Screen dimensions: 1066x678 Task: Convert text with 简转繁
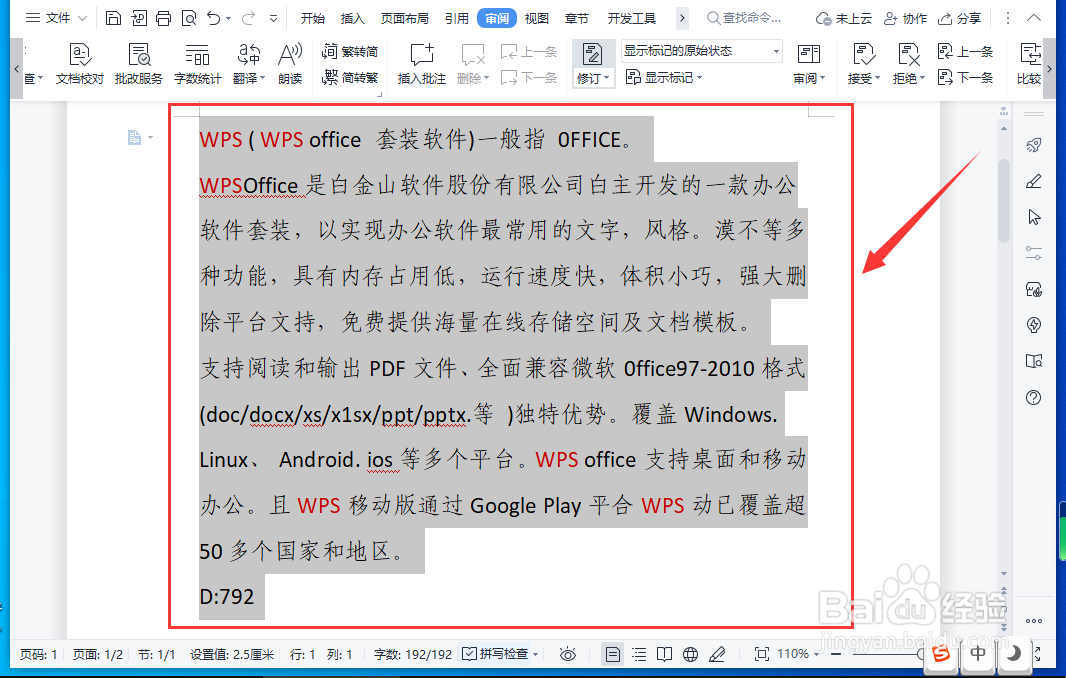coord(350,78)
